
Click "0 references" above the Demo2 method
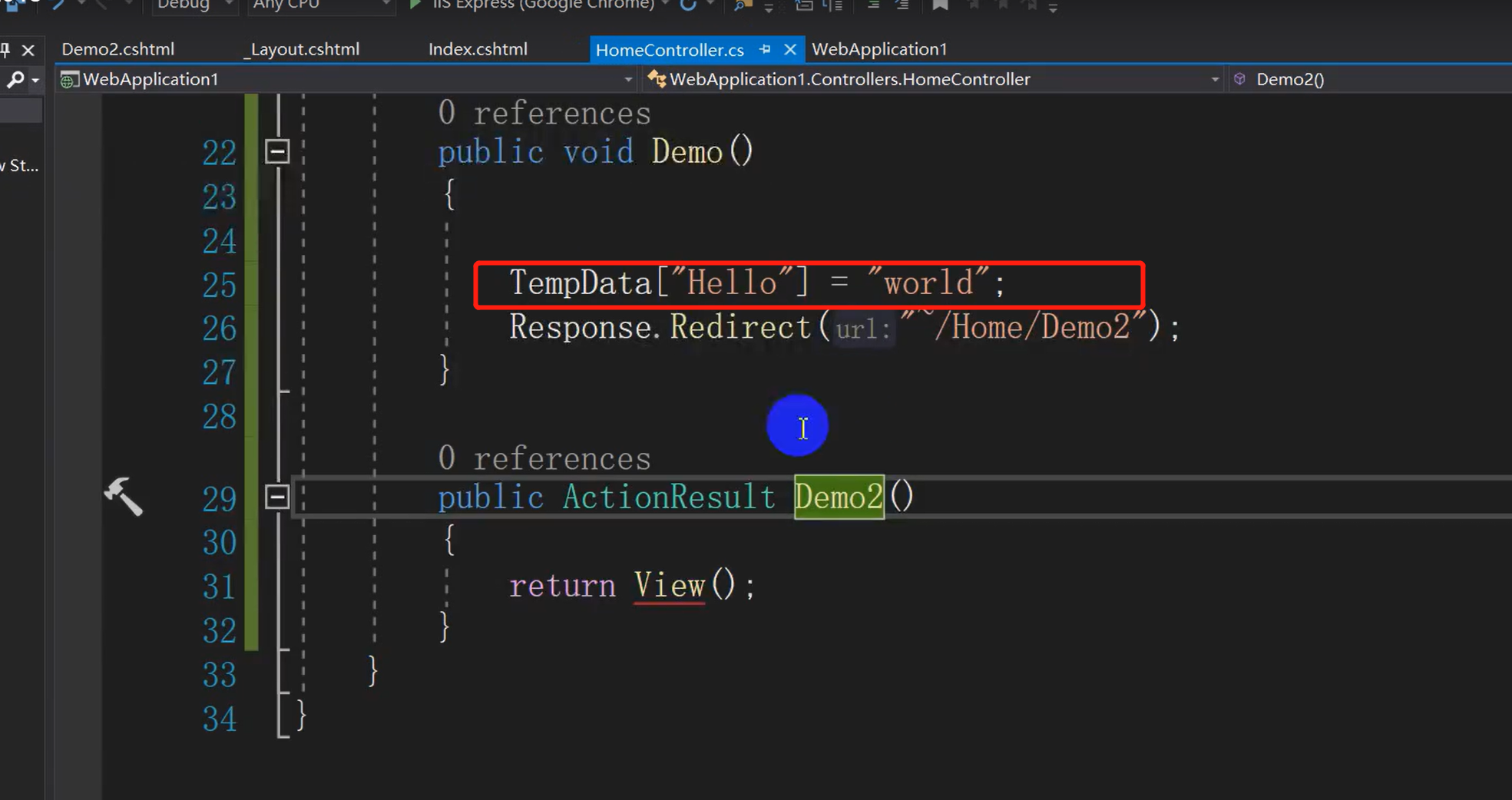[x=544, y=459]
